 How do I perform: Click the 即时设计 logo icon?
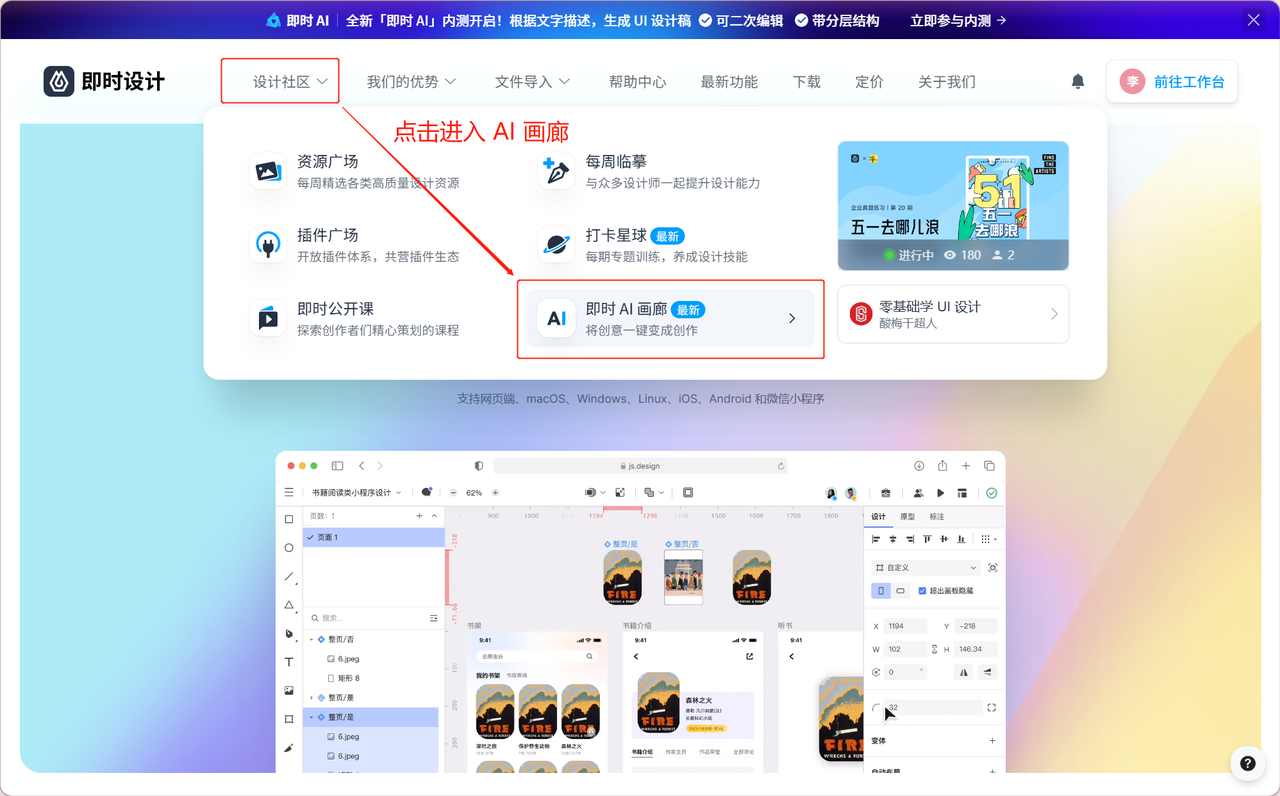click(59, 81)
